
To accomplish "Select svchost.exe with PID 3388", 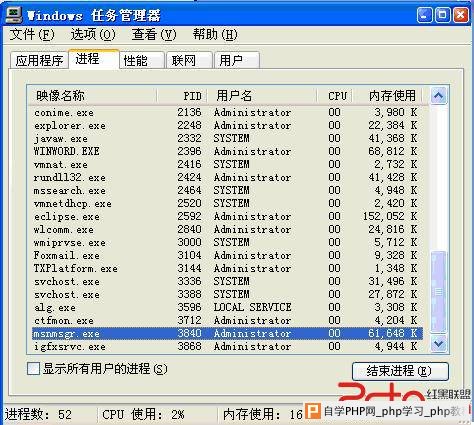I will 227,294.
